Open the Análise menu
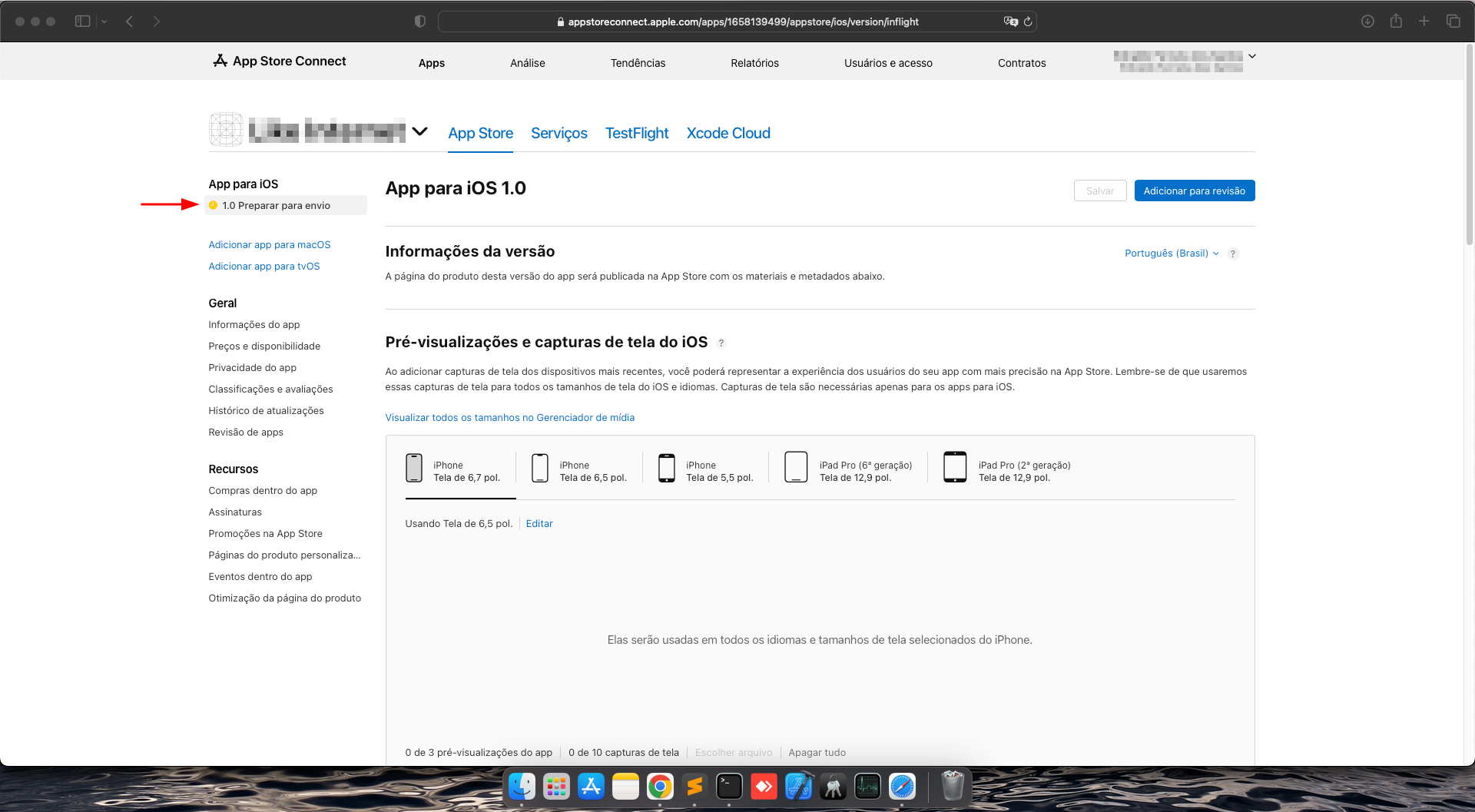The image size is (1475, 812). pyautogui.click(x=528, y=63)
